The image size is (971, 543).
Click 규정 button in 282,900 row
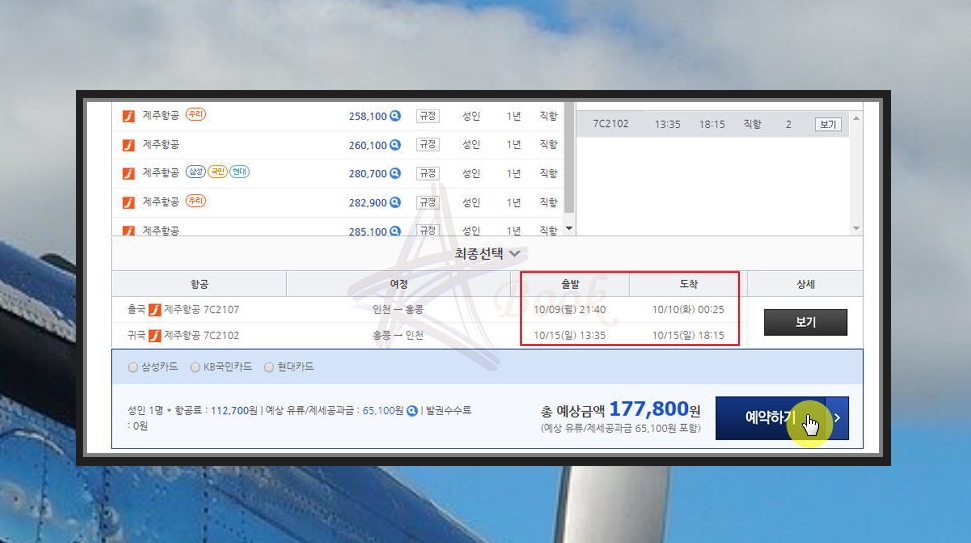click(x=427, y=202)
